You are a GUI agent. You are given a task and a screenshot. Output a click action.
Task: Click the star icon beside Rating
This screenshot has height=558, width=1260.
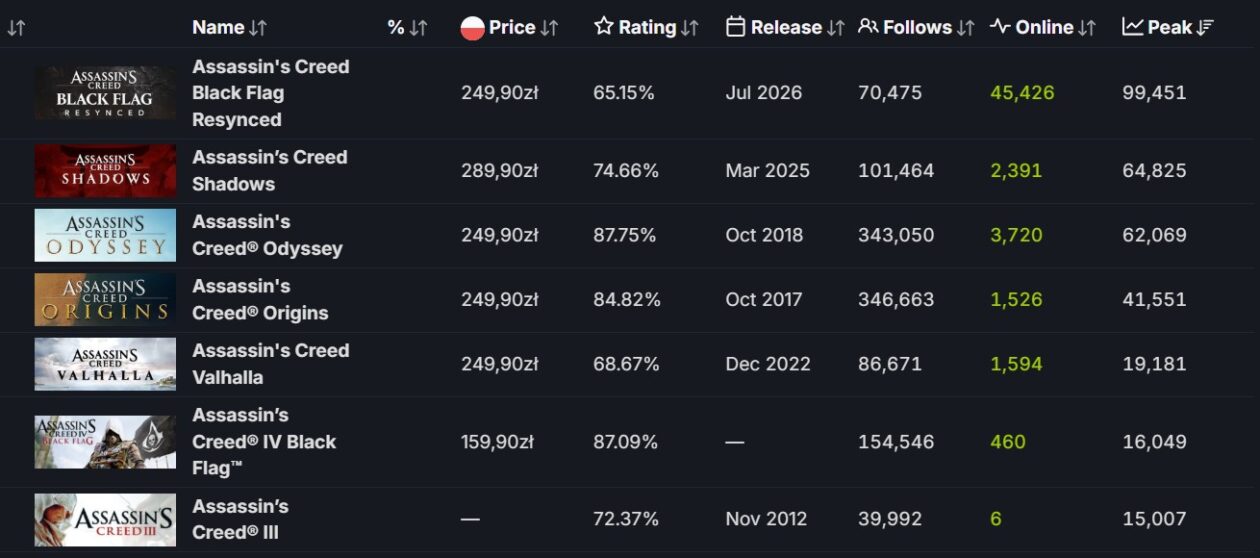click(603, 26)
